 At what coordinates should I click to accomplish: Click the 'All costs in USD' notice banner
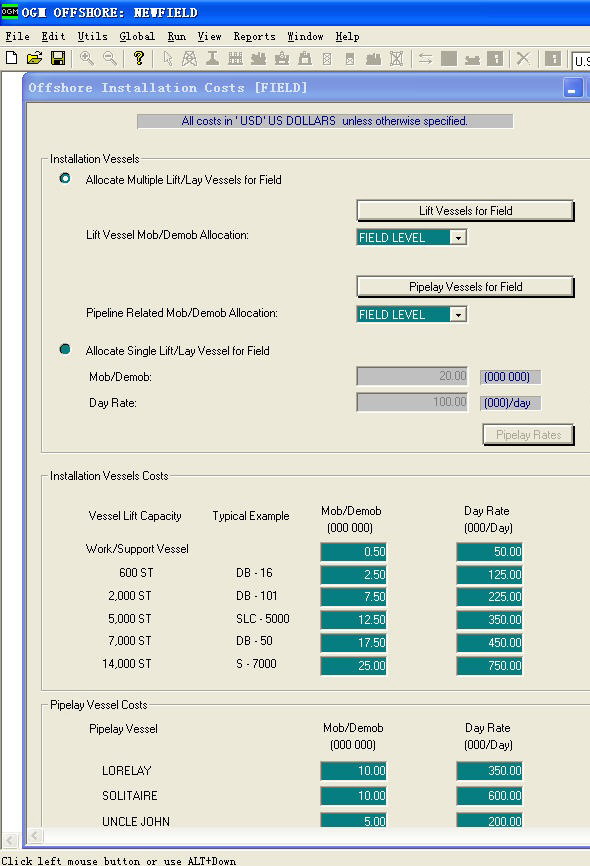click(x=325, y=121)
